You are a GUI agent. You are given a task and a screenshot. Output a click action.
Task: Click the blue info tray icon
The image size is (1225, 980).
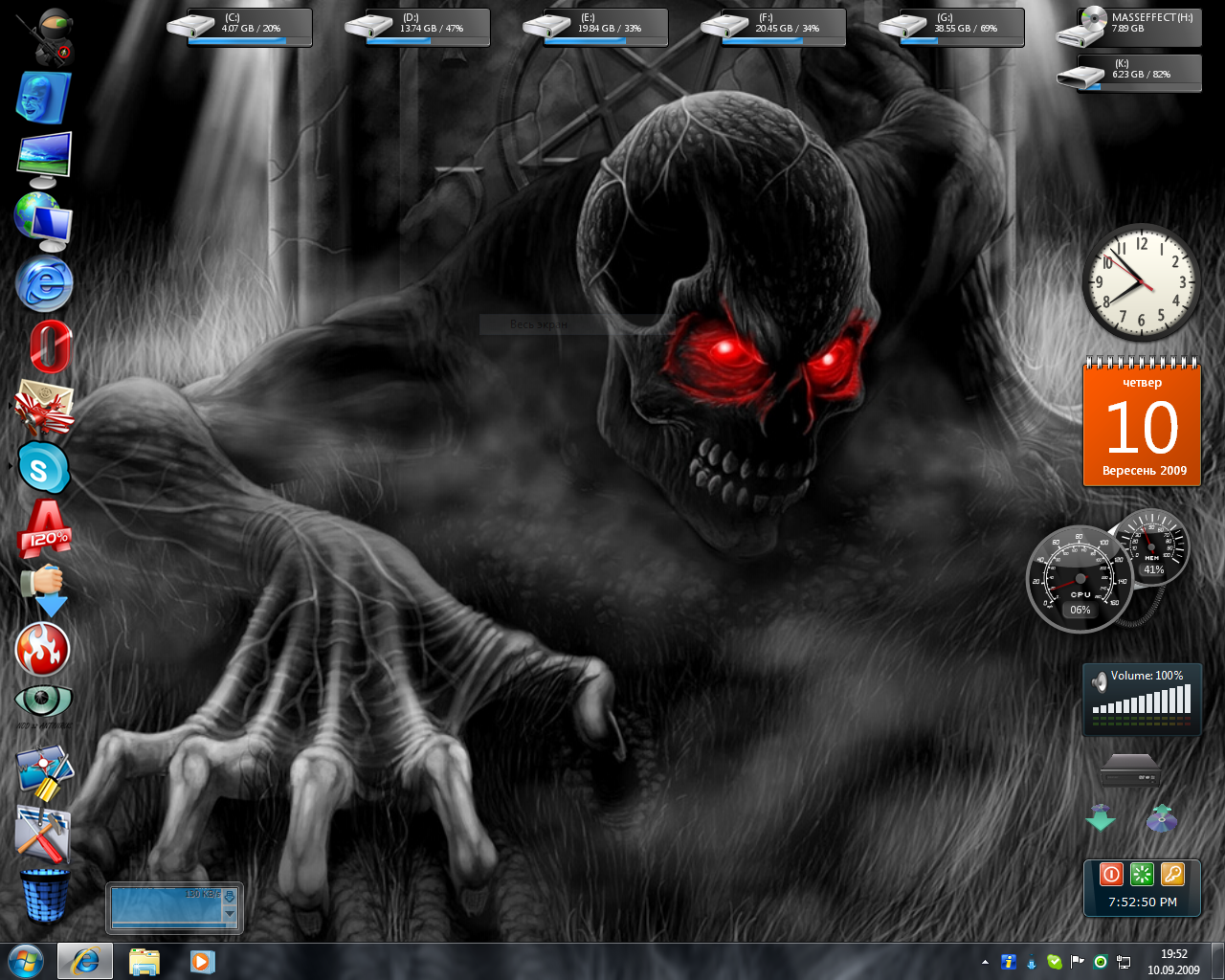click(1008, 962)
